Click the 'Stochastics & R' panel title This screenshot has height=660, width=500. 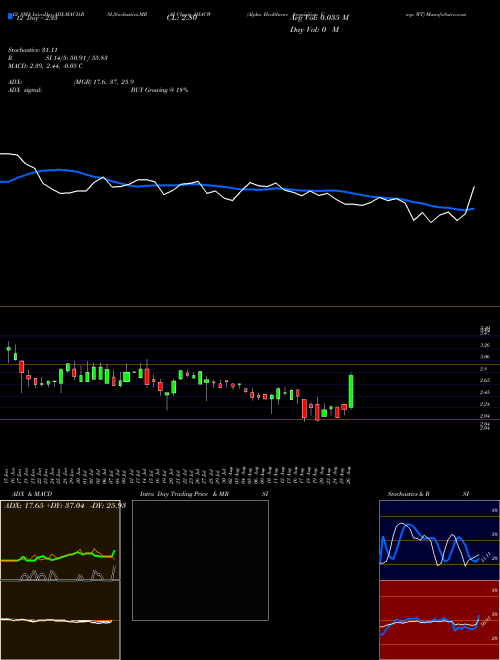(x=408, y=494)
